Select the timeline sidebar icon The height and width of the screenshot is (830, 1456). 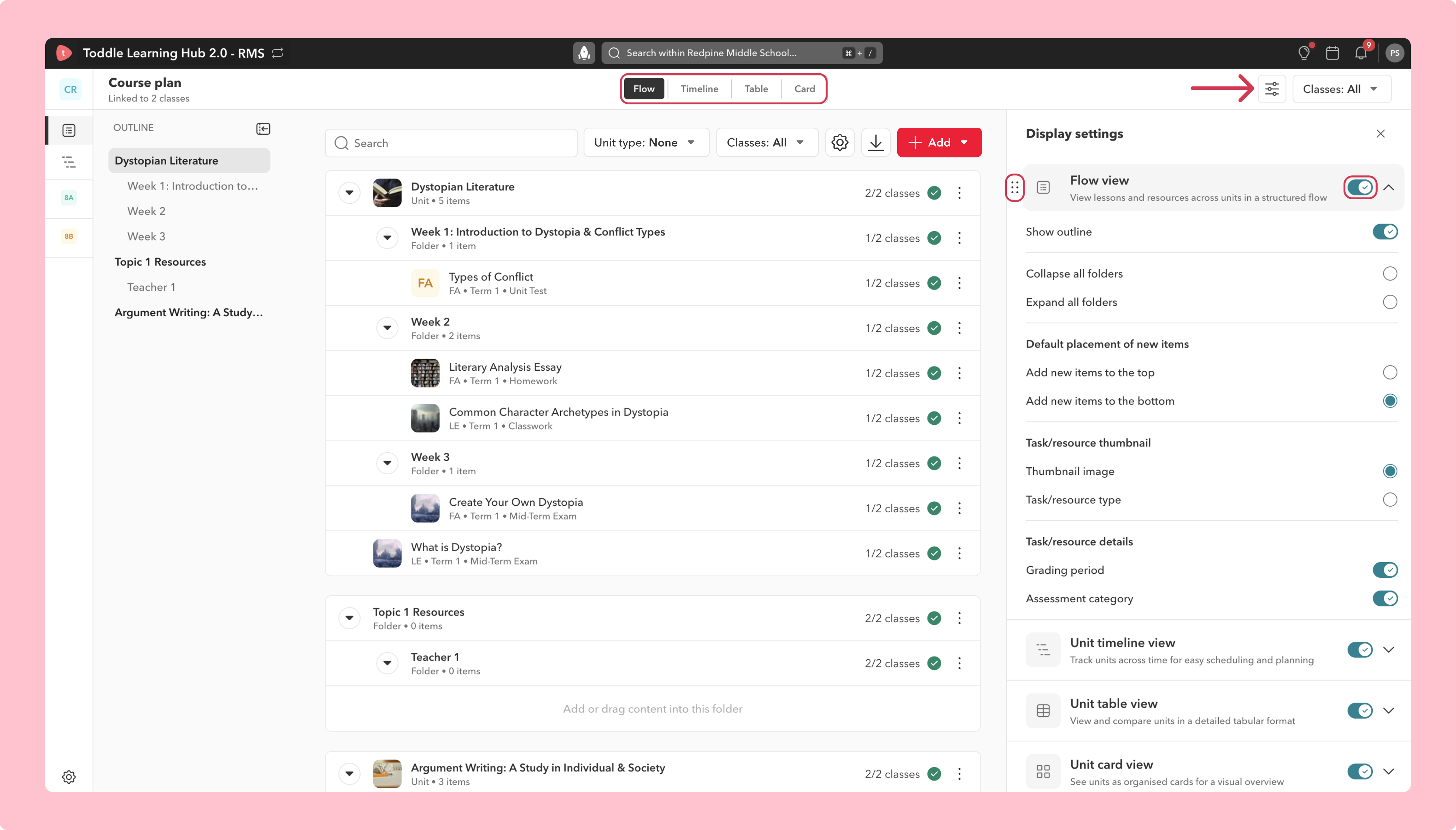(69, 162)
